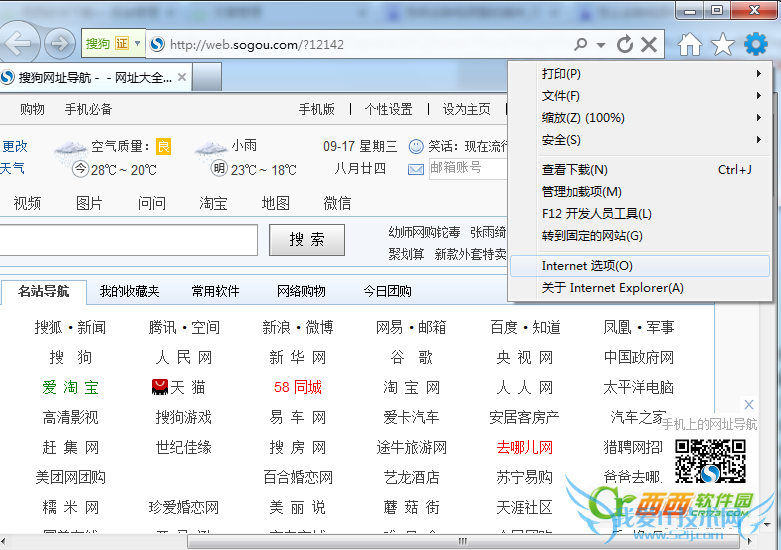The width and height of the screenshot is (781, 550).
Task: Open Tools gear icon
Action: pyautogui.click(x=756, y=44)
